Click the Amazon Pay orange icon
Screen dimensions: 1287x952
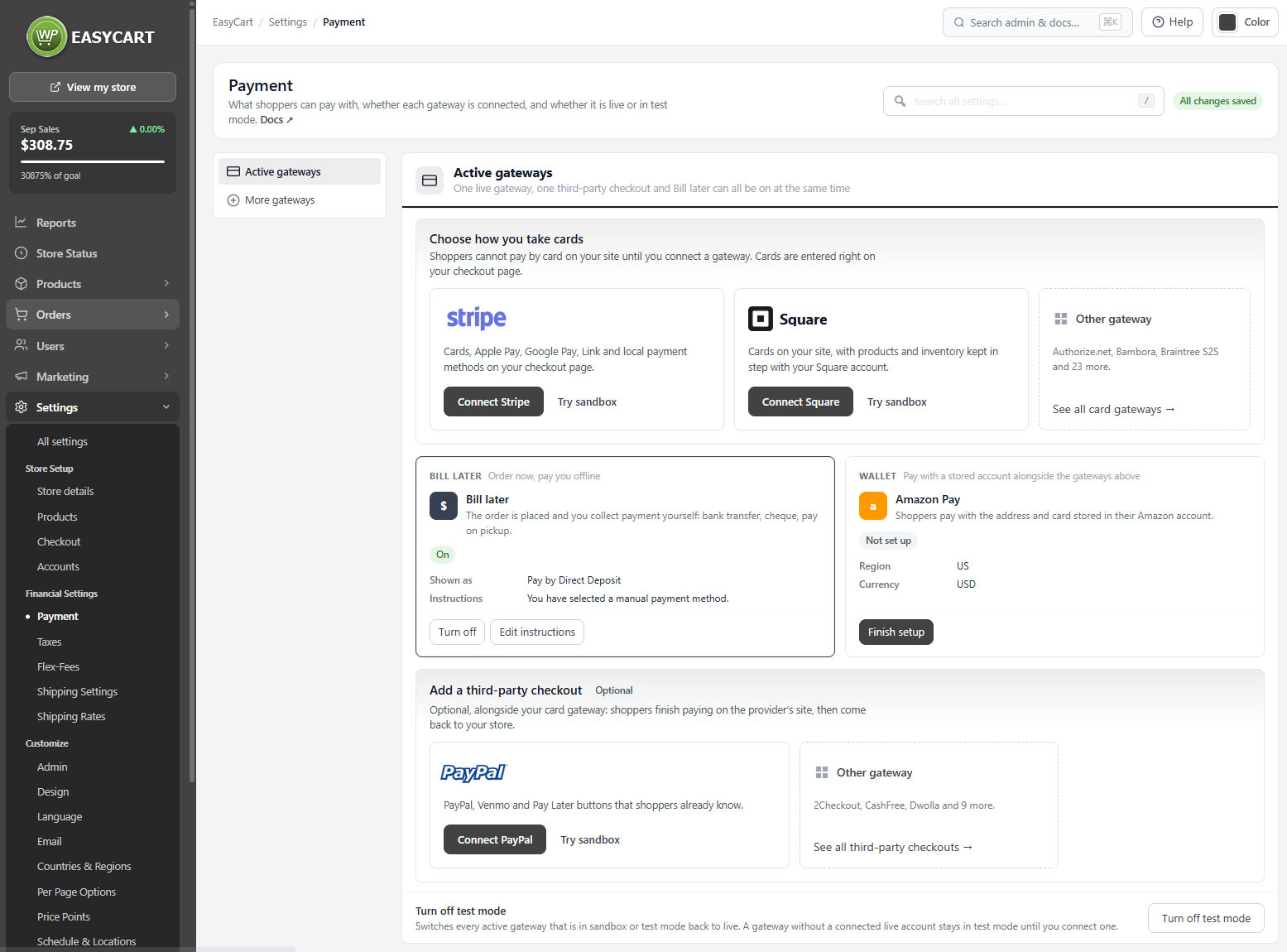(872, 506)
